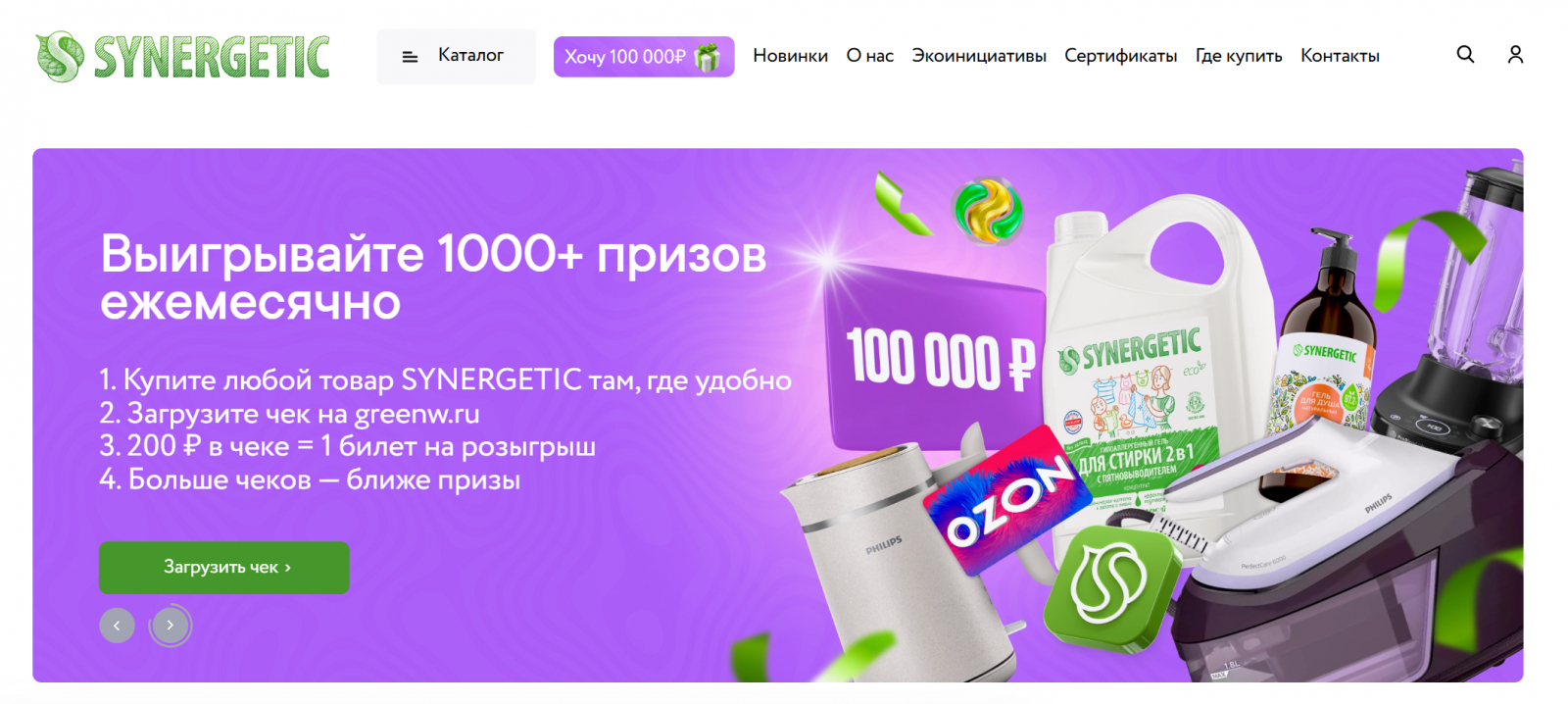The height and width of the screenshot is (704, 1568).
Task: Click the hamburger icon in Каталог button
Action: pos(410,57)
